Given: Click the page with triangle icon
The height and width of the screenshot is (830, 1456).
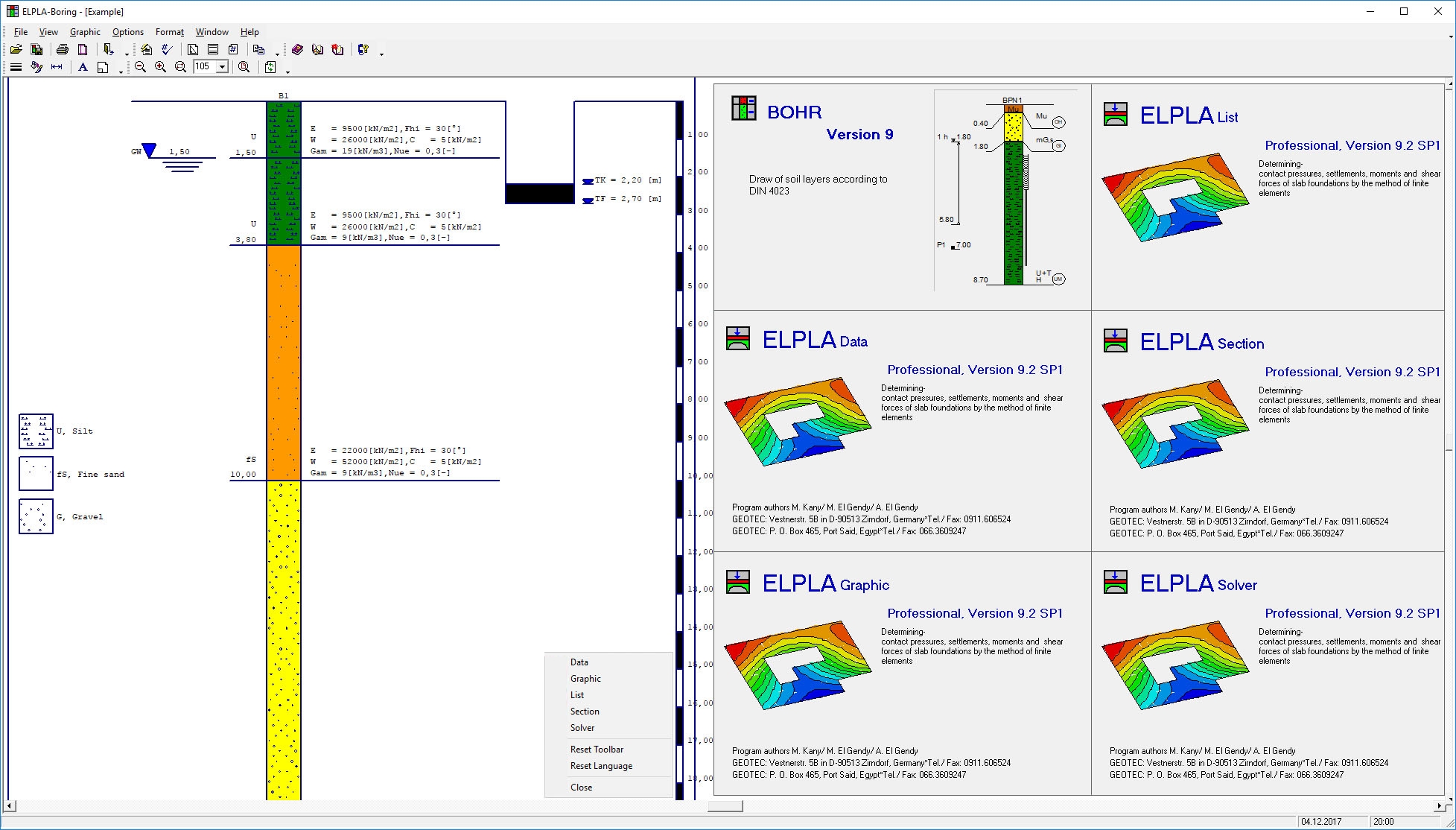Looking at the screenshot, I should 193,50.
